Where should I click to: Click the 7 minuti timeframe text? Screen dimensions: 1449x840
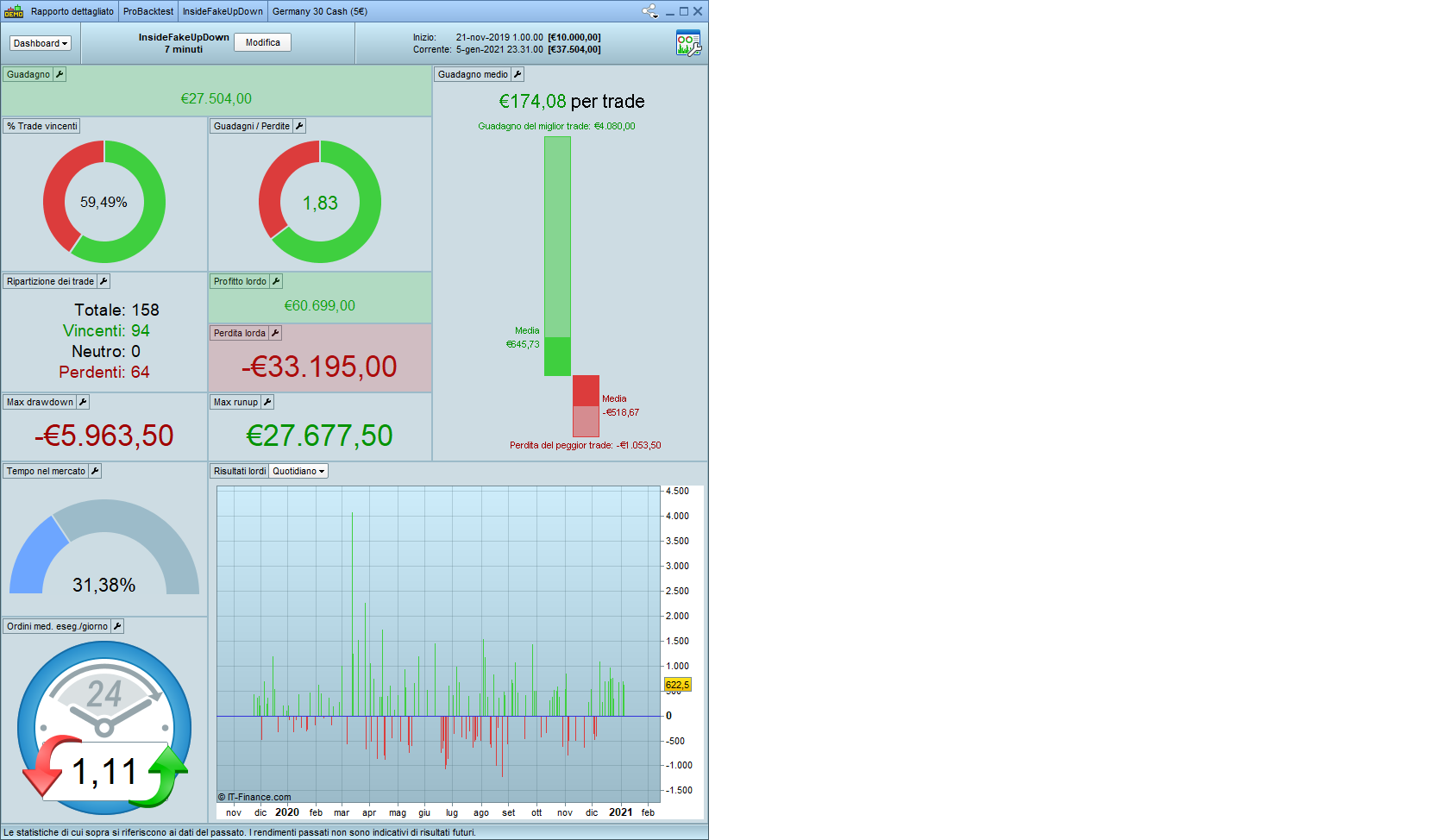[x=184, y=49]
